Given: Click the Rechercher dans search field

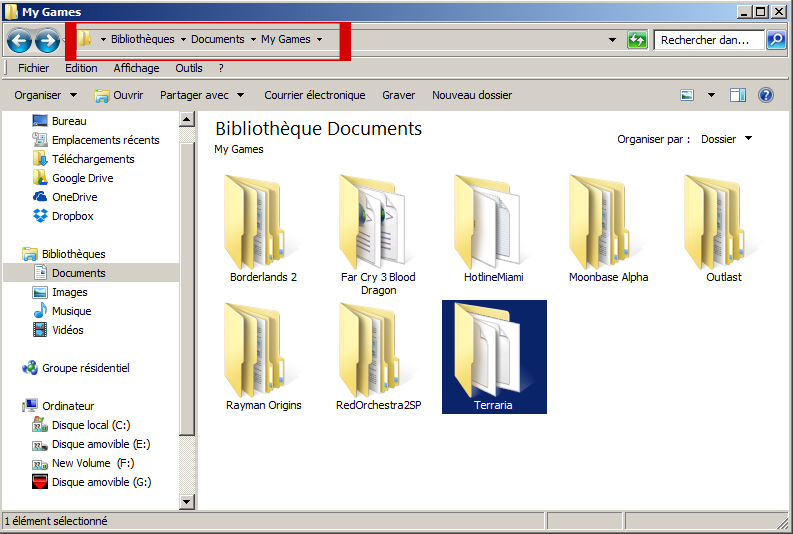Looking at the screenshot, I should 708,40.
